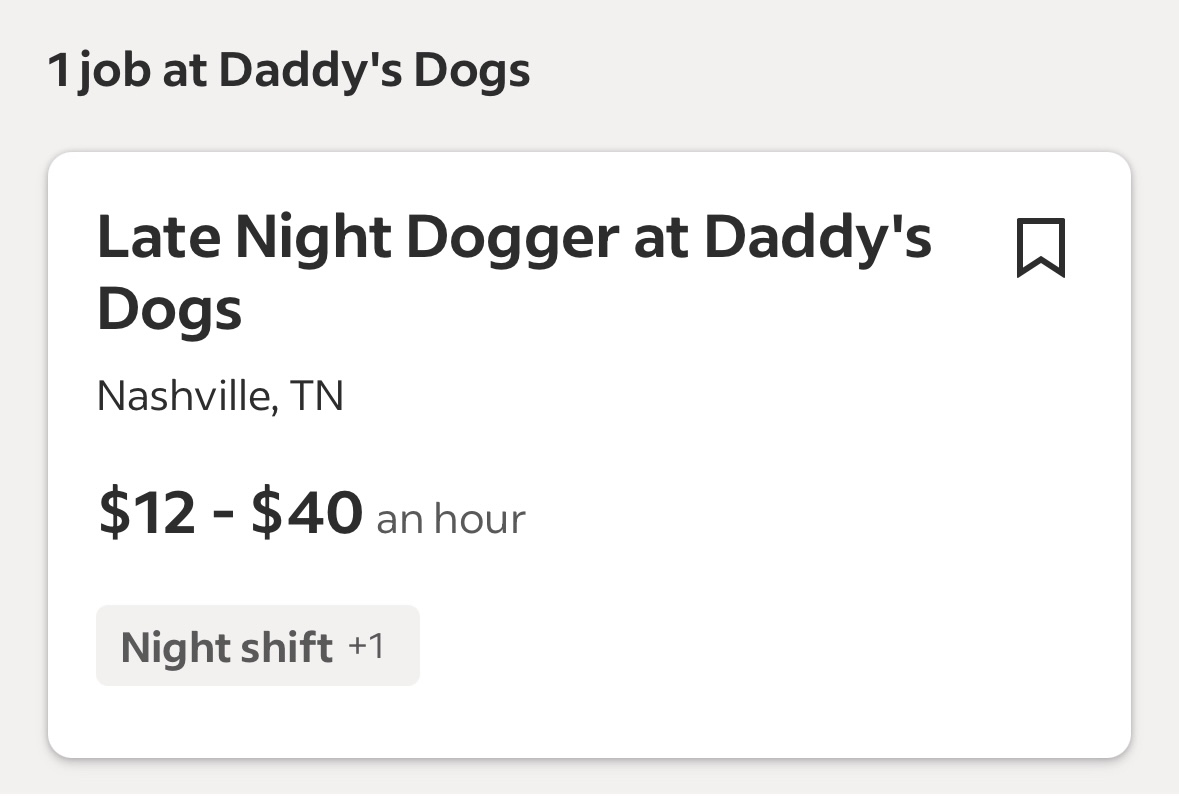This screenshot has height=798, width=1179.
Task: Toggle the saved state of the job
Action: click(x=1041, y=247)
